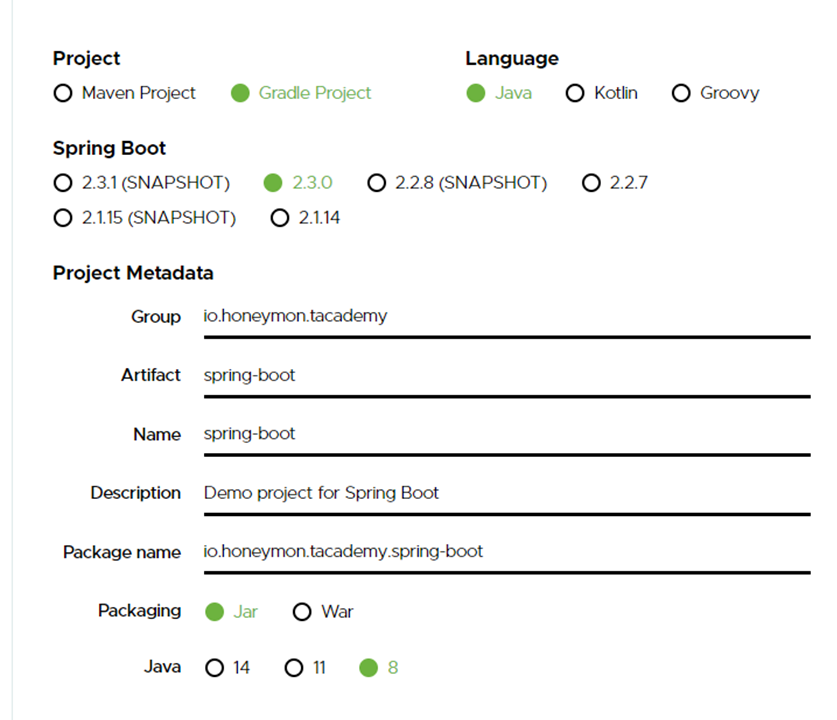
Task: Choose Kotlin as the language
Action: point(575,93)
